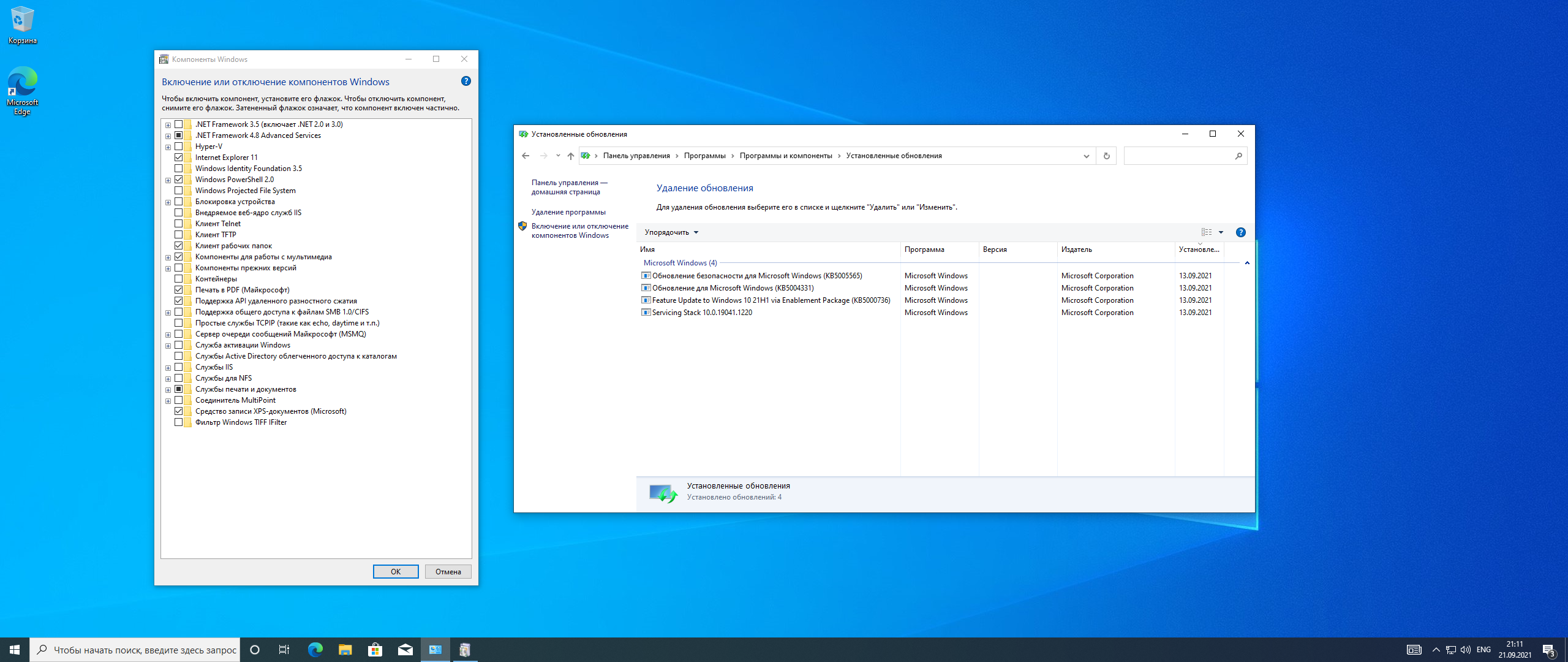
Task: Switch to Windows Features taskbar button
Action: (x=465, y=650)
